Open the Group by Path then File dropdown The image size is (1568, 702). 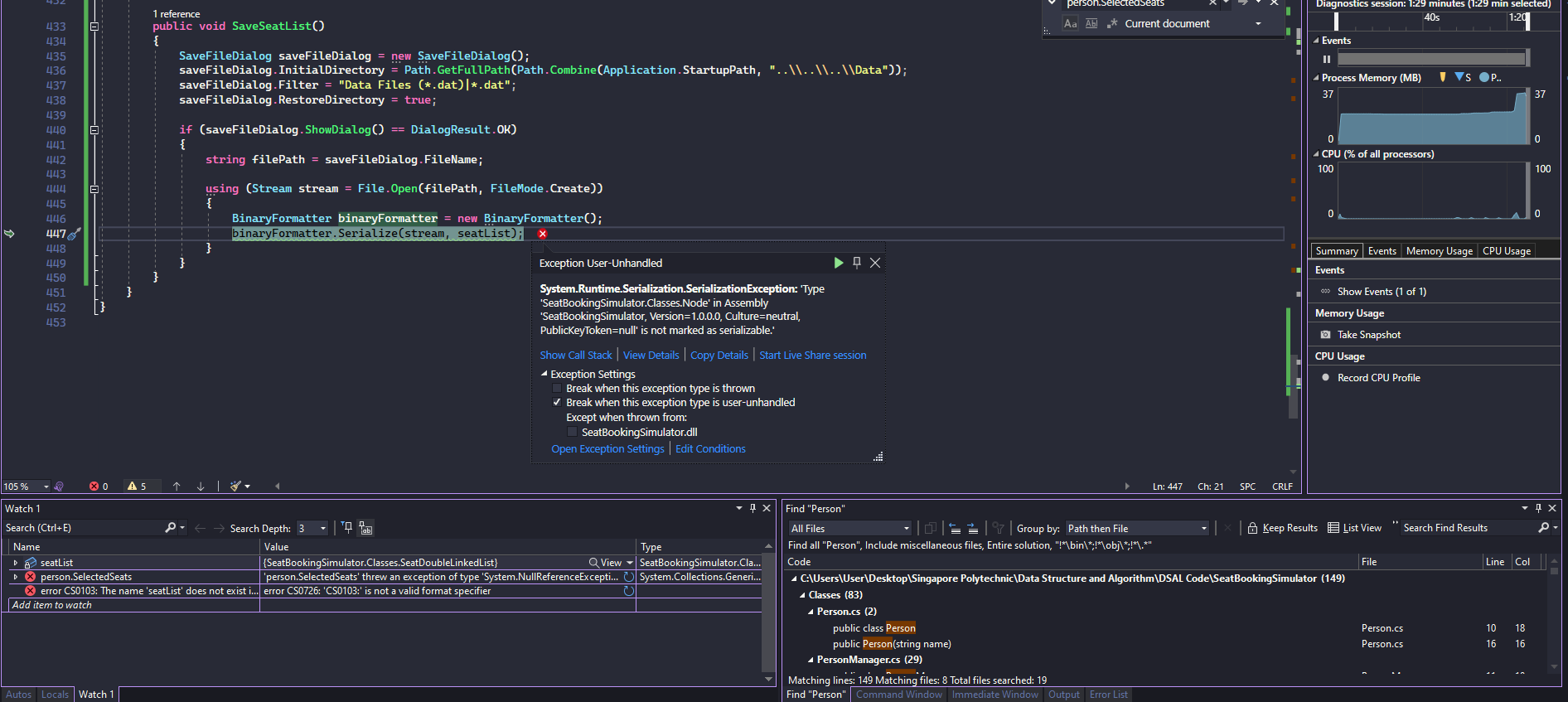coord(1203,529)
